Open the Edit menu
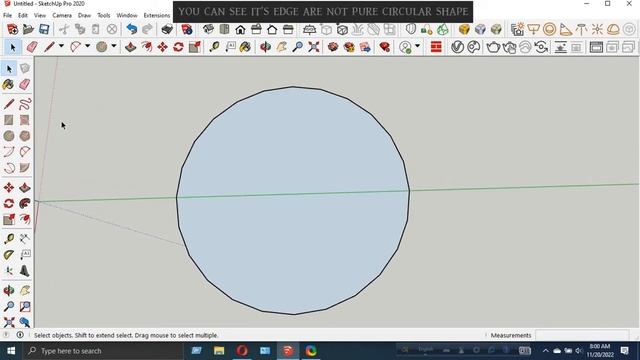Screen dimensions: 640x360 (23, 15)
